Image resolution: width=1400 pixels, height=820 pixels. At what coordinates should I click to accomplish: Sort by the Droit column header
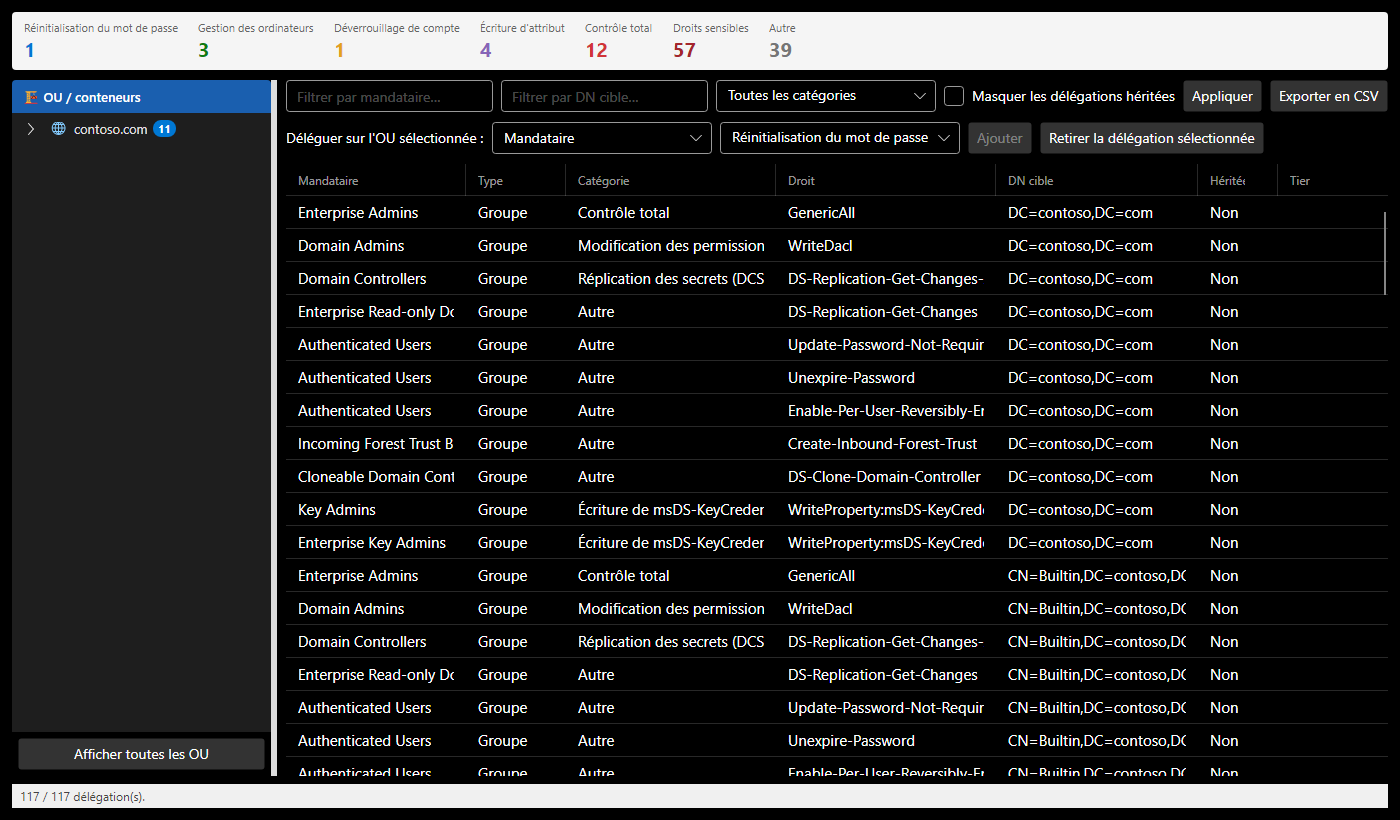[x=886, y=181]
